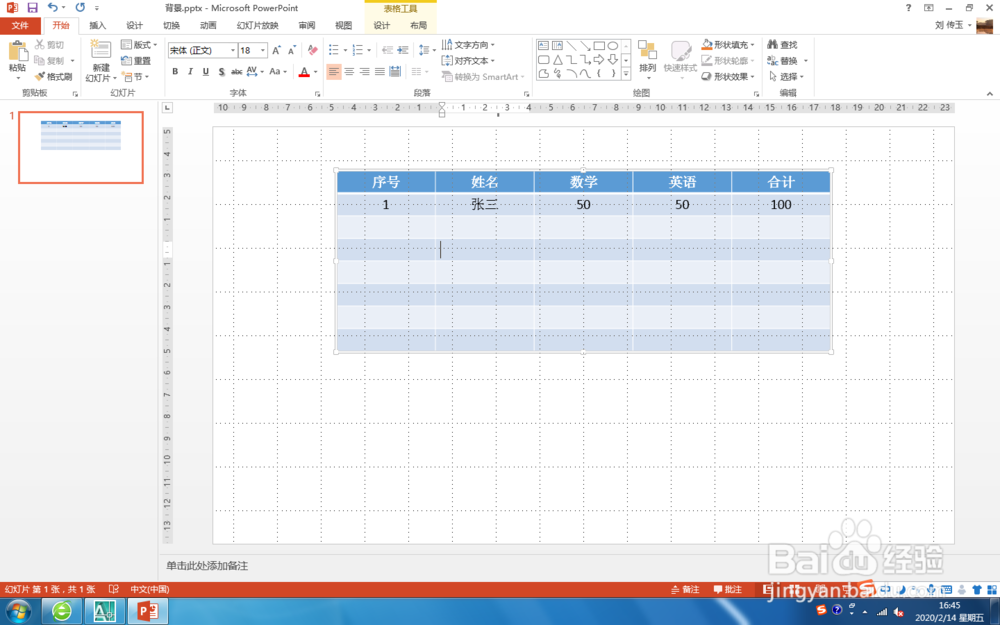
Task: Select the straight line shape
Action: pyautogui.click(x=571, y=46)
